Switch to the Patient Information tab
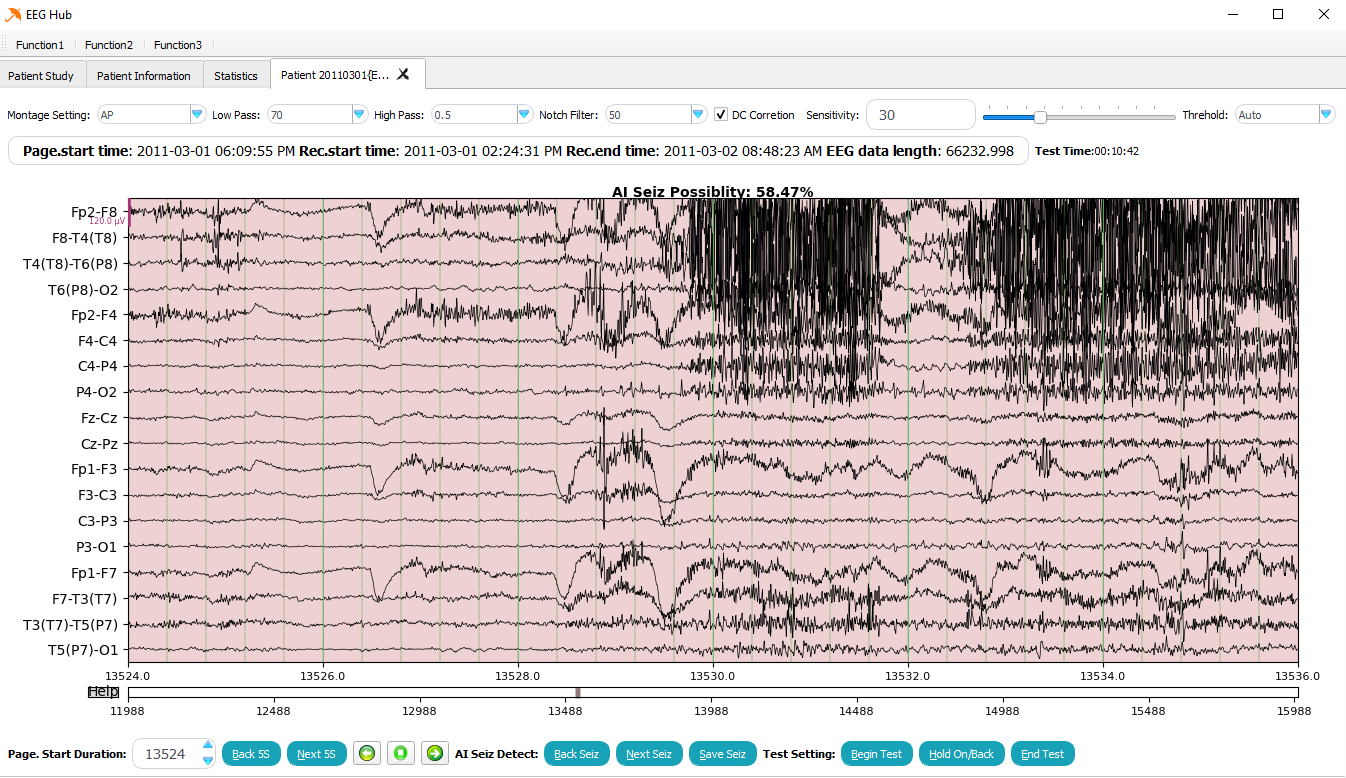This screenshot has height=778, width=1346. (144, 75)
